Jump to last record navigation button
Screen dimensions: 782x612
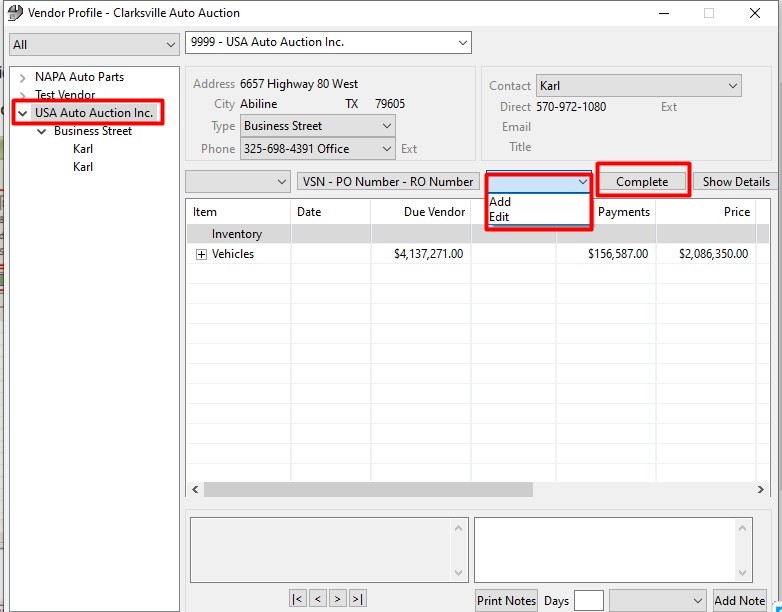358,598
